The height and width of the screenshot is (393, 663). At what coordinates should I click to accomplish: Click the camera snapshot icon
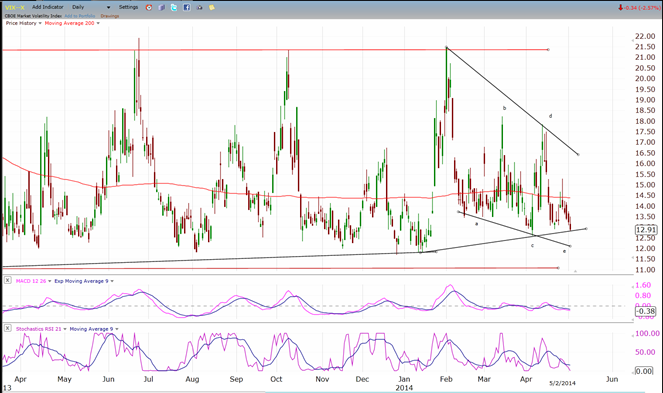(199, 8)
